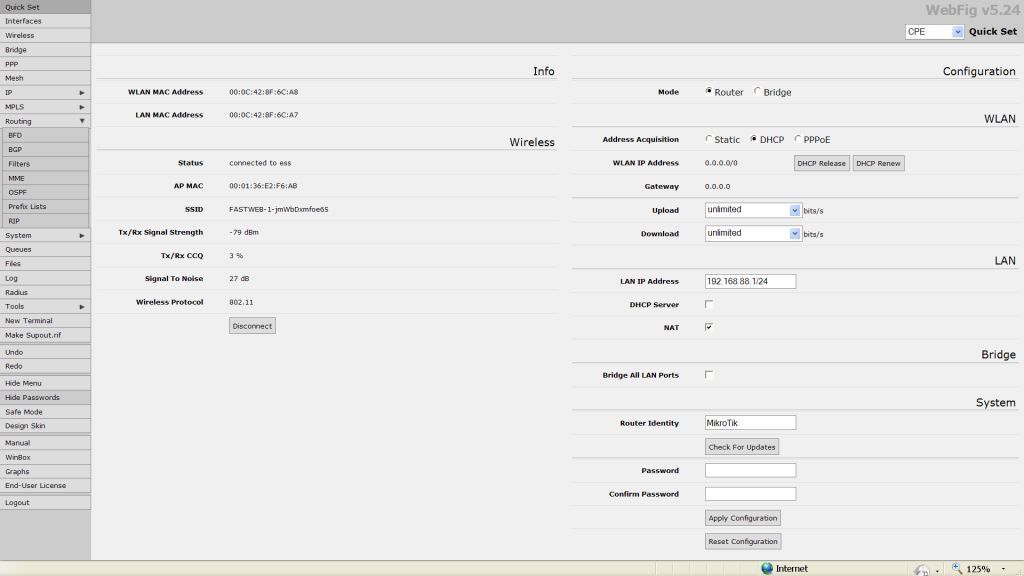The width and height of the screenshot is (1024, 576).
Task: Click SSID value FASTWEB-1-jmWbDxmfoe65
Action: tap(279, 209)
